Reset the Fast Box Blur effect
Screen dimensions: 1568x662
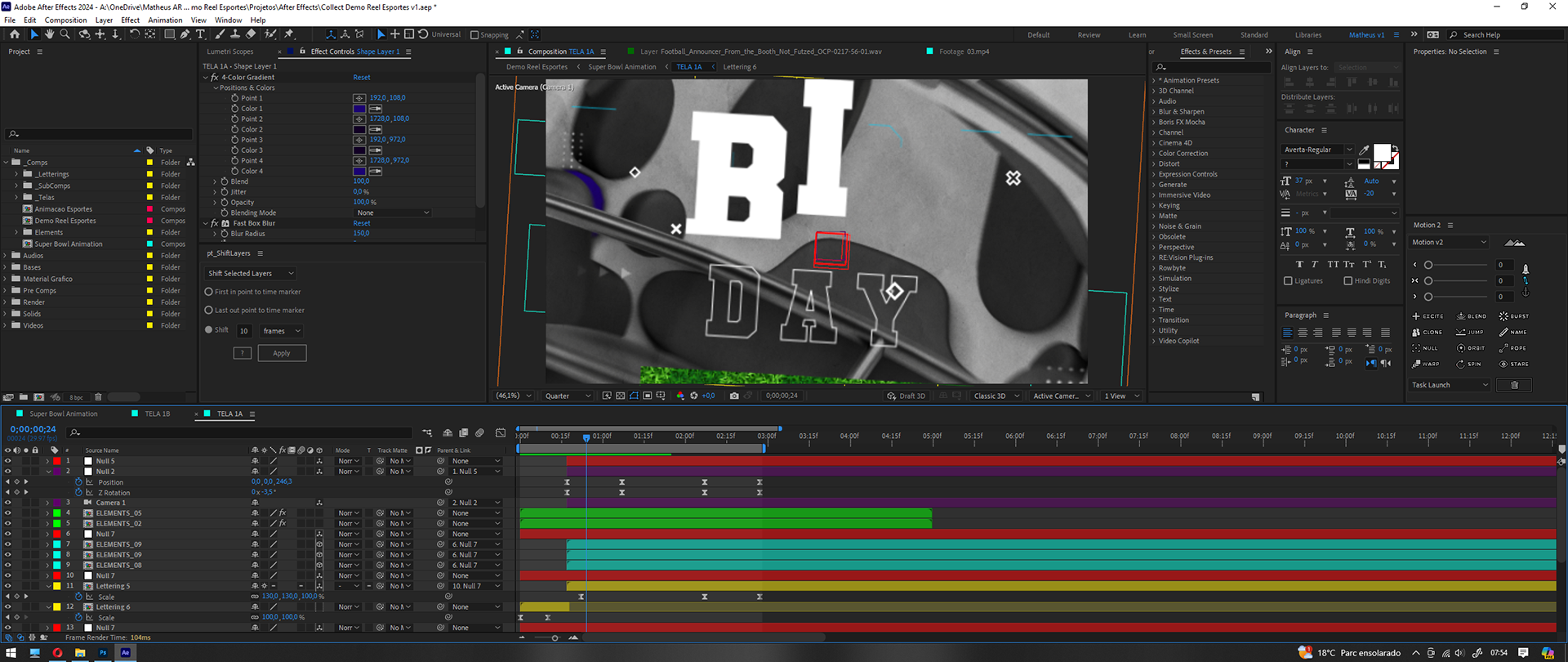point(362,223)
